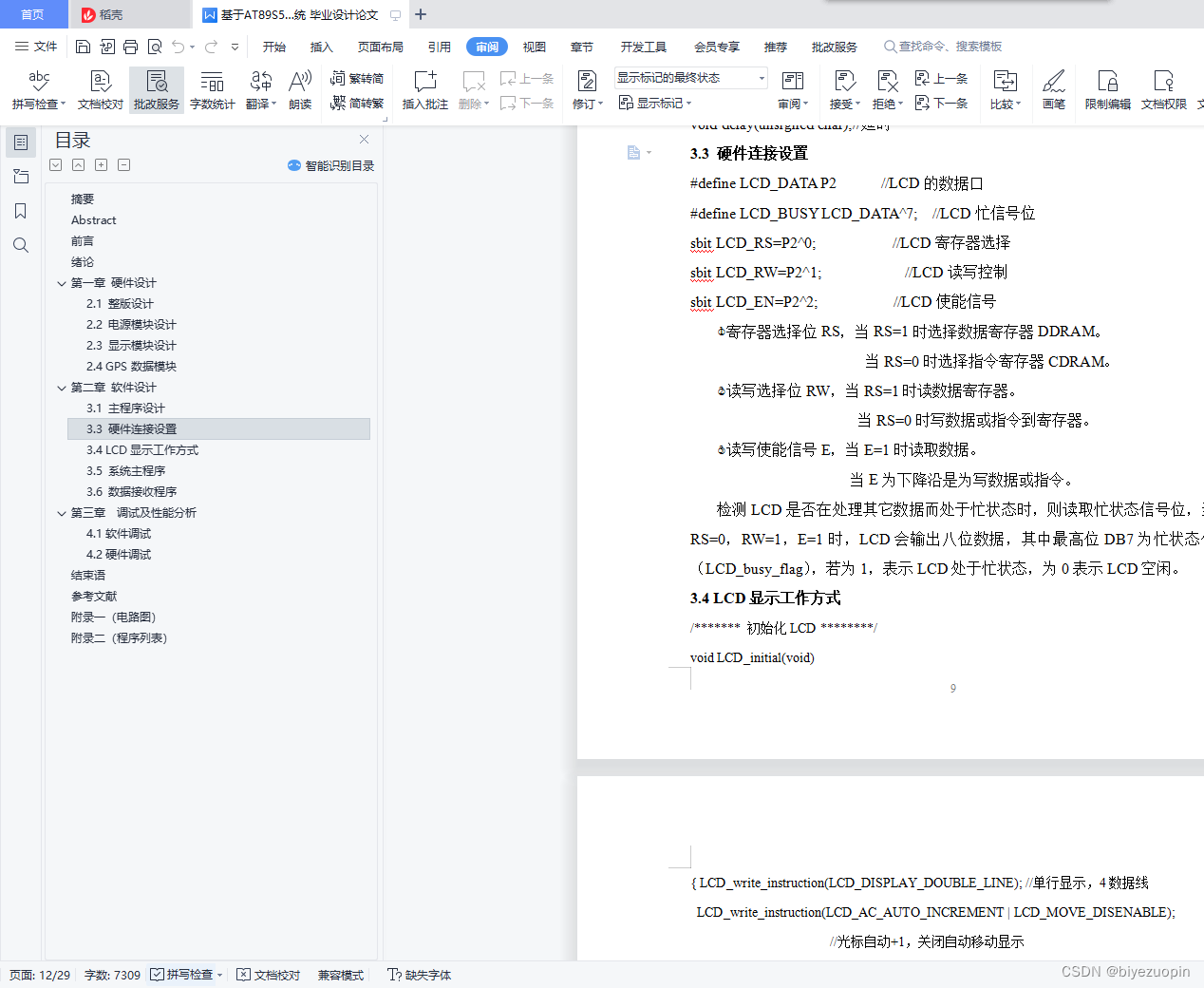Click the print icon in quick toolbar

pos(130,47)
